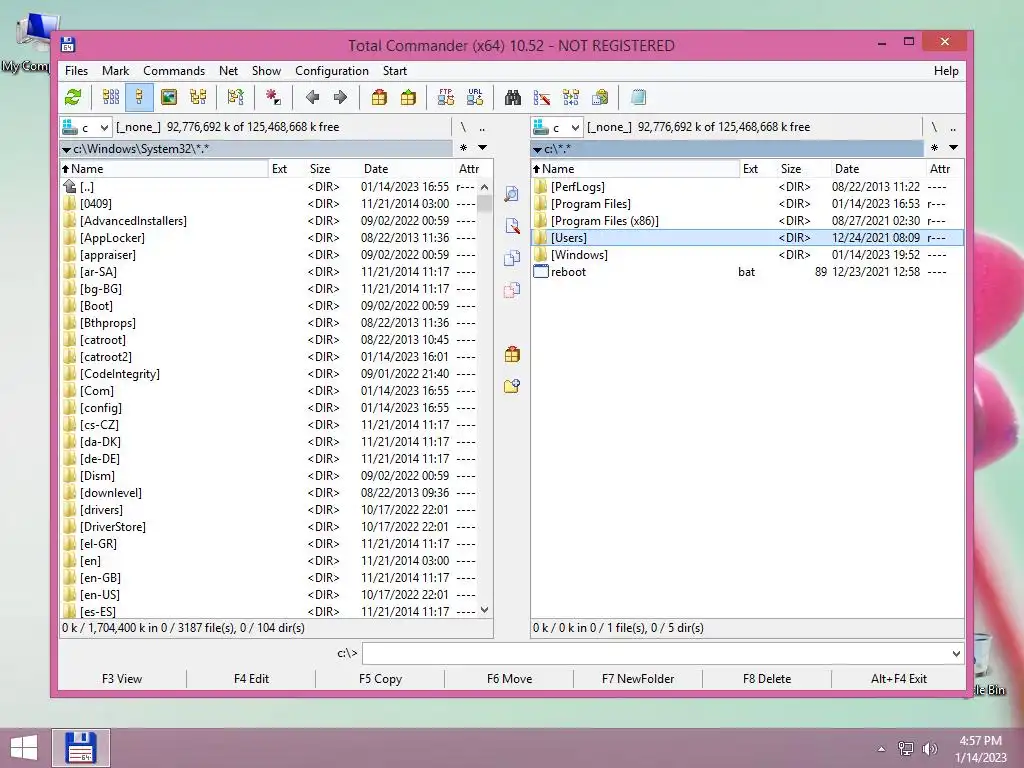Switch to Thumbnail view icon

tap(168, 98)
